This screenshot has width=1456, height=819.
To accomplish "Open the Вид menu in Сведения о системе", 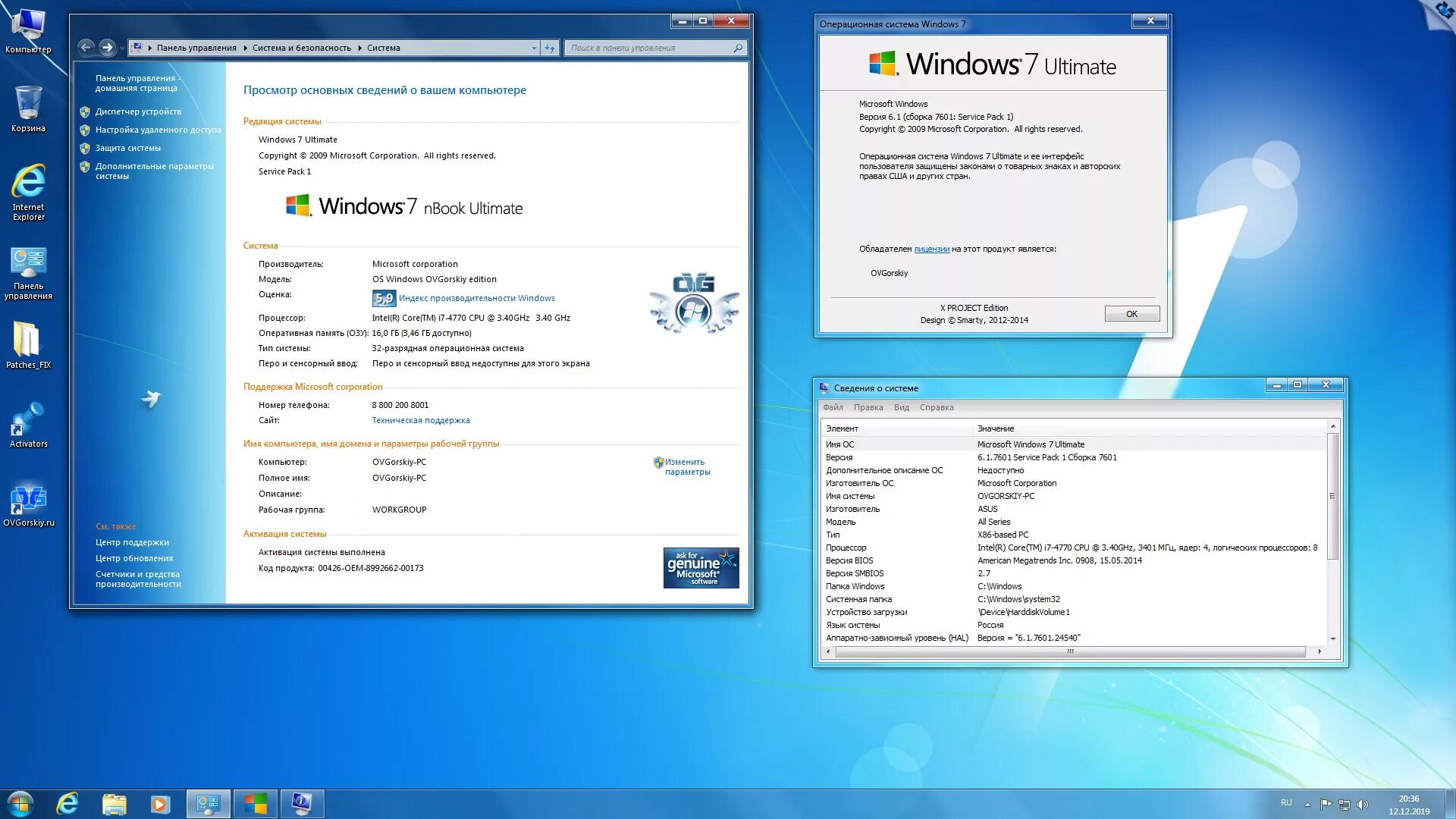I will click(901, 407).
